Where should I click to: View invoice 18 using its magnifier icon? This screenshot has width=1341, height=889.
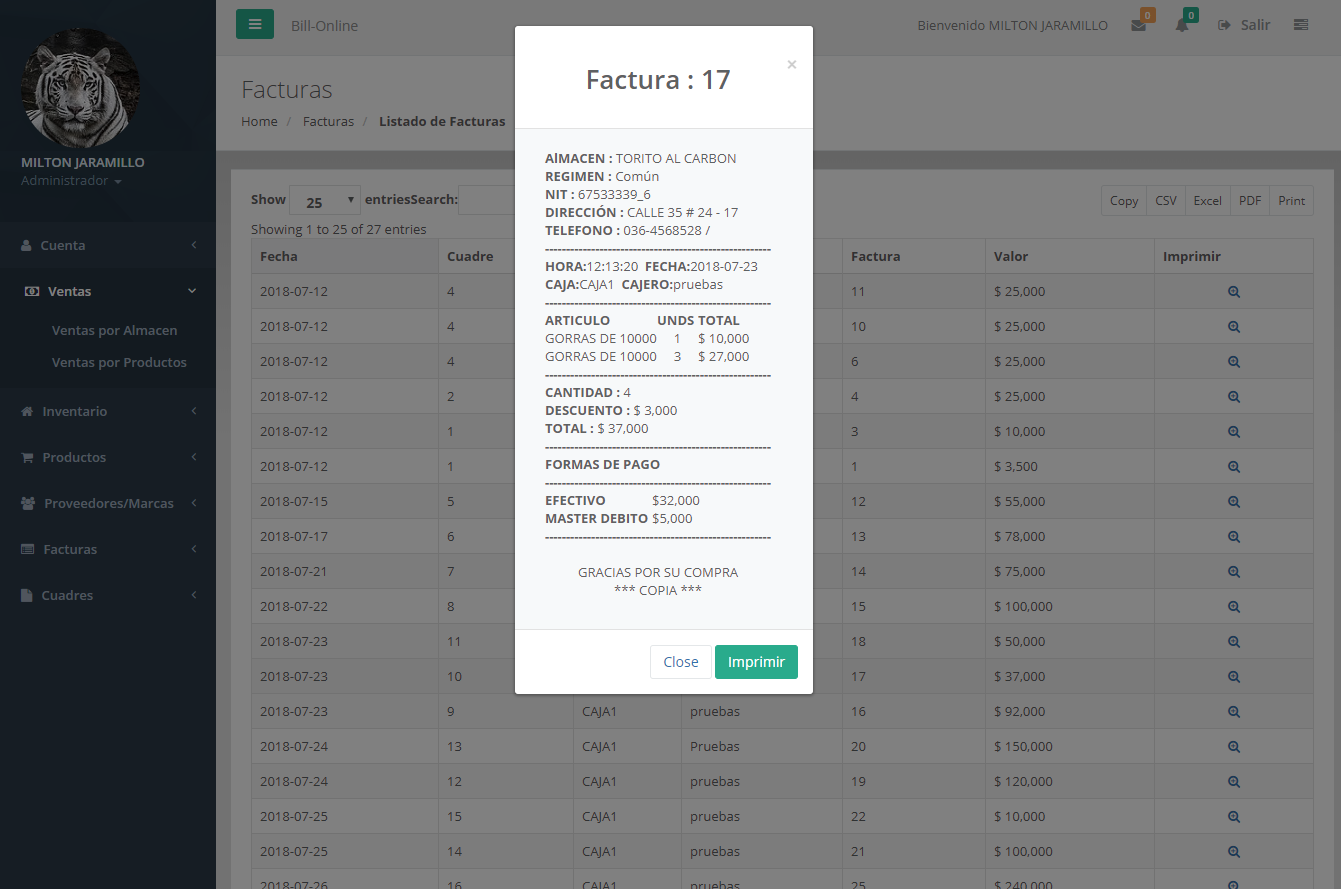click(x=1233, y=642)
